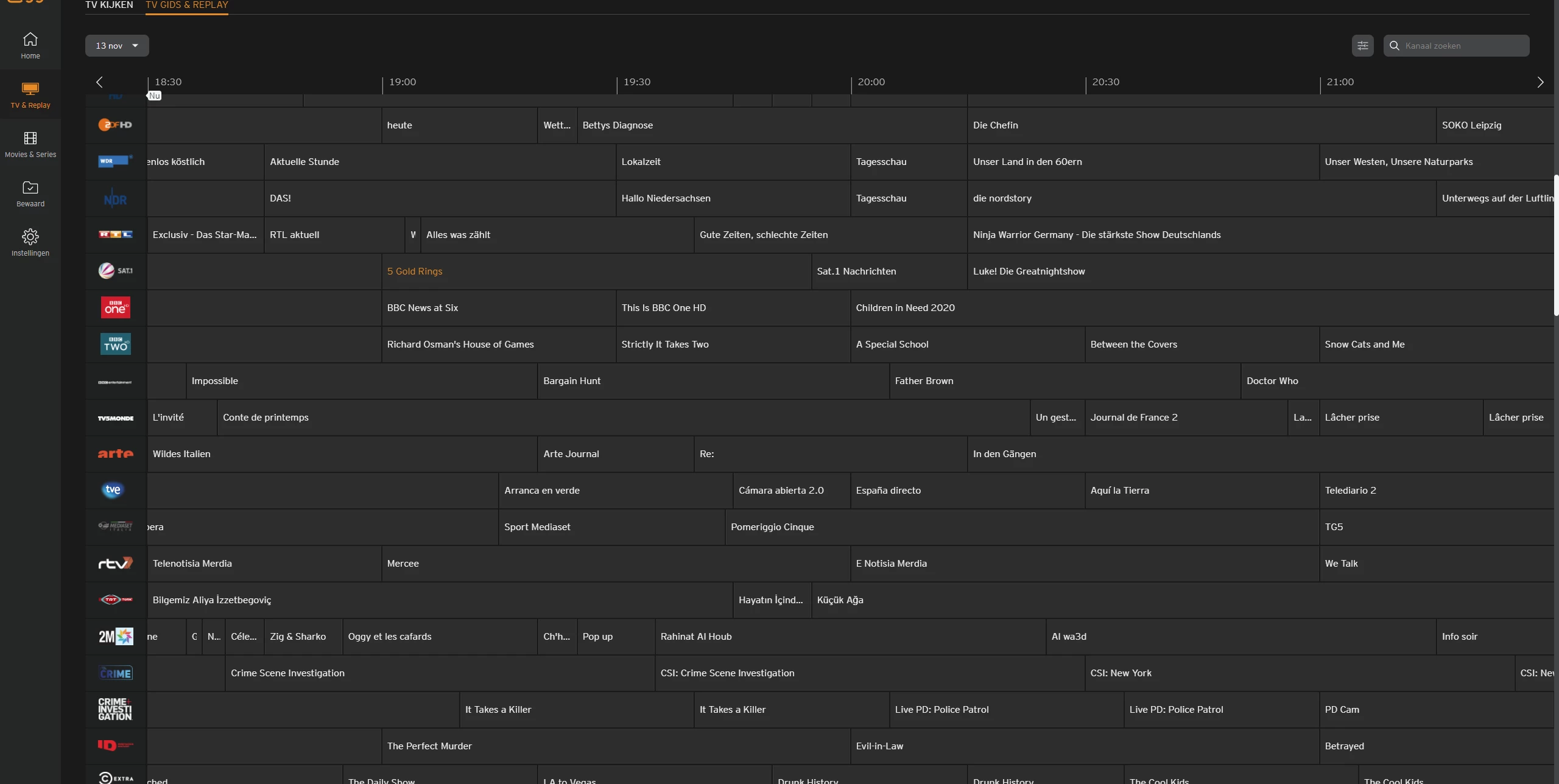
Task: Click the BBC One channel logo
Action: point(115,307)
